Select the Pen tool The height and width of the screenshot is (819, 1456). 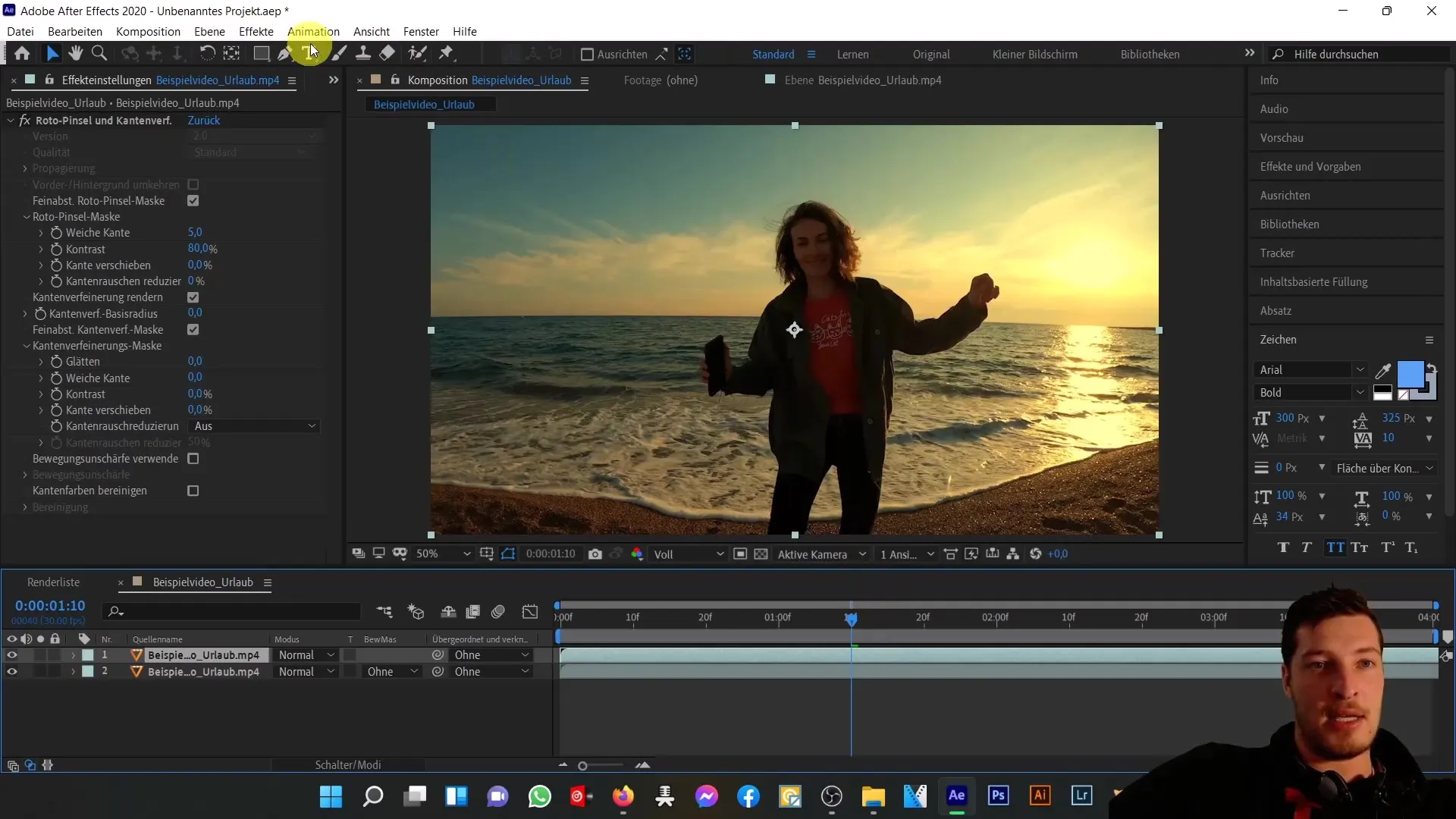click(x=284, y=53)
